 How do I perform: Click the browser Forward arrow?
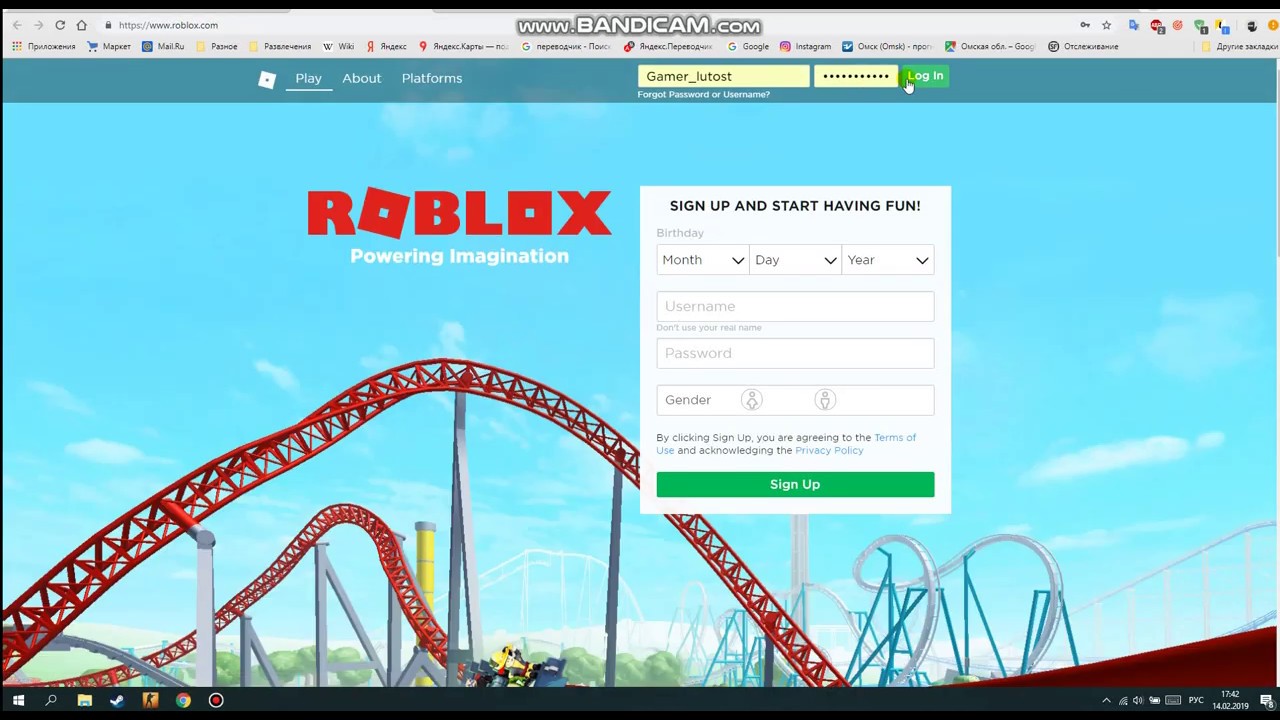pos(38,25)
